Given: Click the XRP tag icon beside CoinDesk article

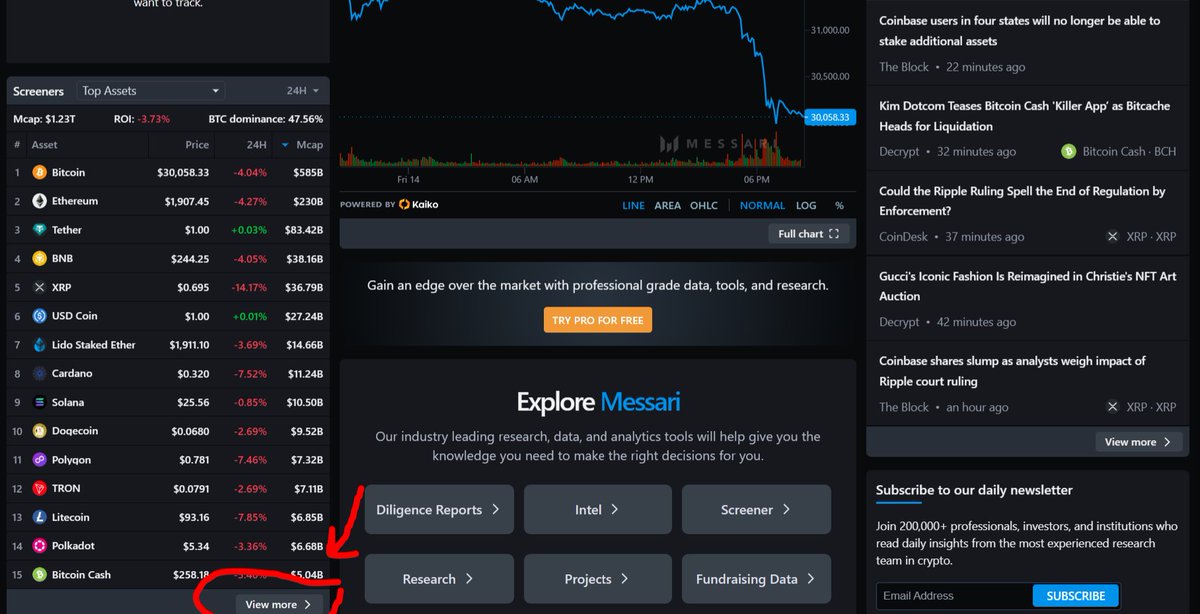Looking at the screenshot, I should pos(1112,237).
